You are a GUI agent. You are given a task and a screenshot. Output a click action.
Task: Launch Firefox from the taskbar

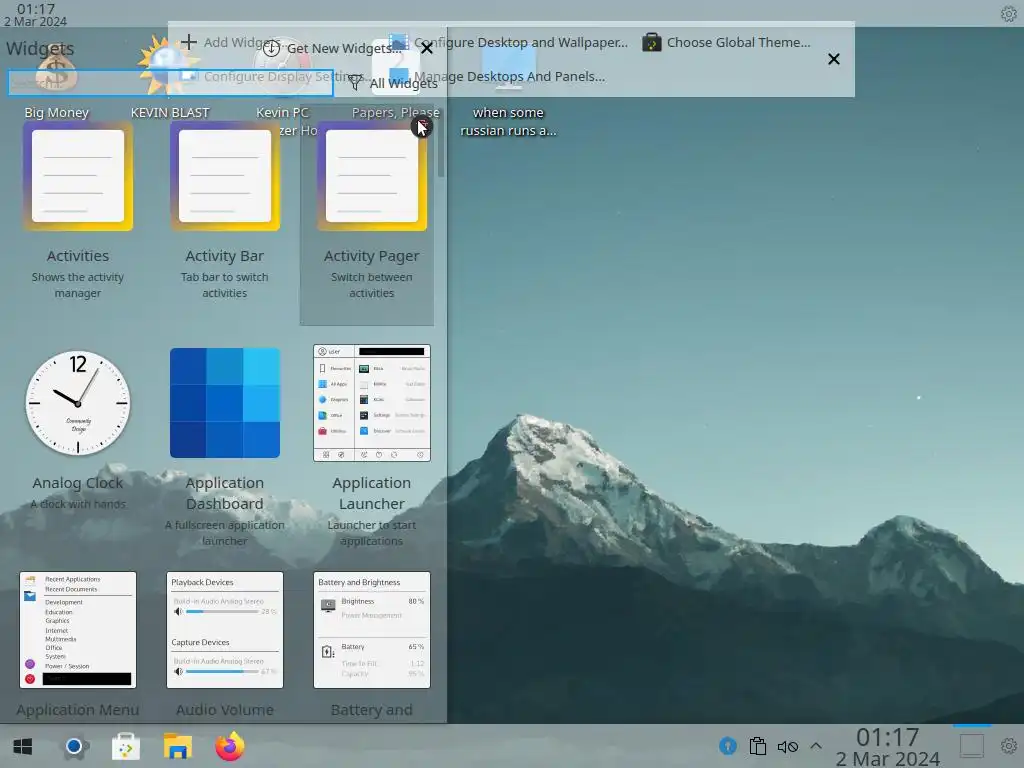pyautogui.click(x=230, y=746)
